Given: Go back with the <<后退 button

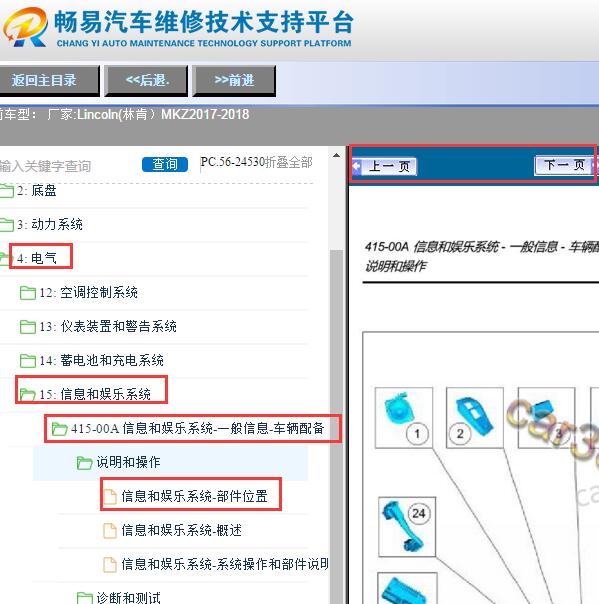Looking at the screenshot, I should [x=146, y=81].
